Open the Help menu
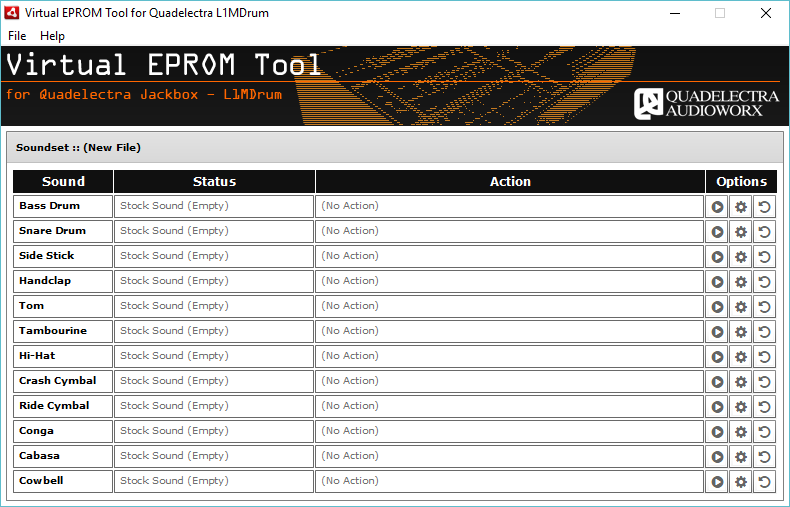Screen dimensions: 790x507 click(52, 36)
